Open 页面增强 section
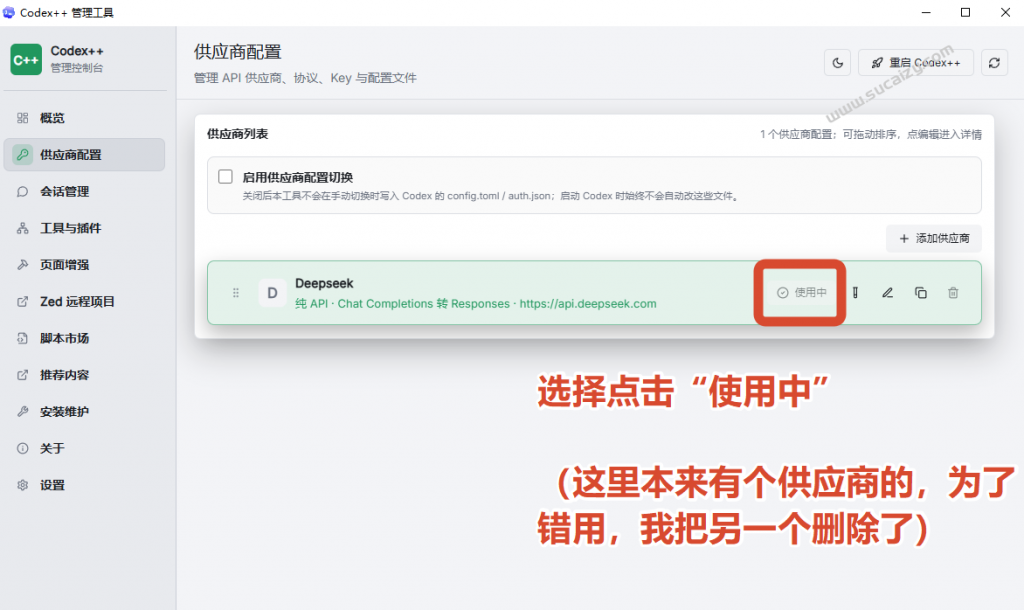The image size is (1024, 610). tap(84, 265)
